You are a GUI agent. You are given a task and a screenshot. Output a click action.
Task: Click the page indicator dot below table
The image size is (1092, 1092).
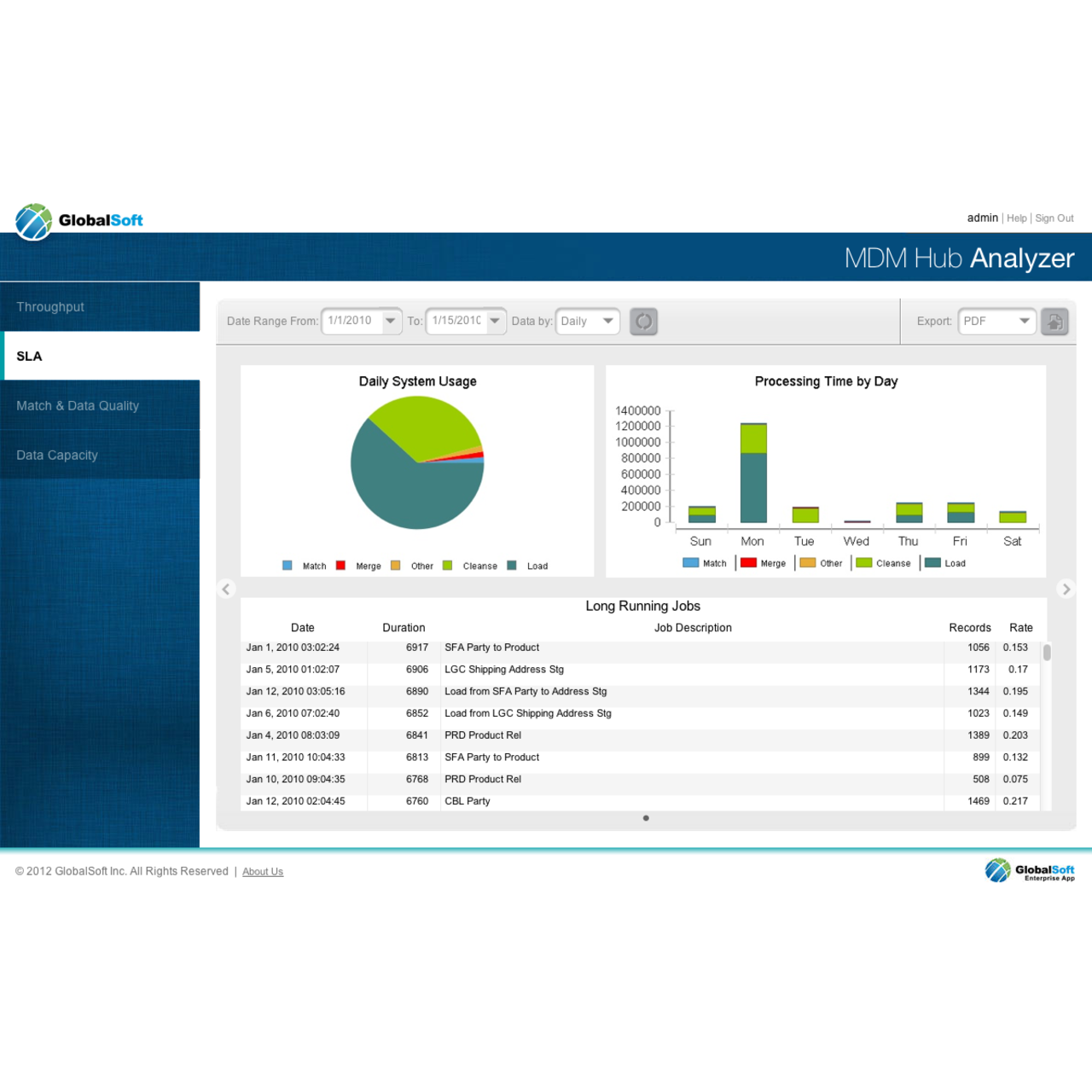[x=646, y=818]
